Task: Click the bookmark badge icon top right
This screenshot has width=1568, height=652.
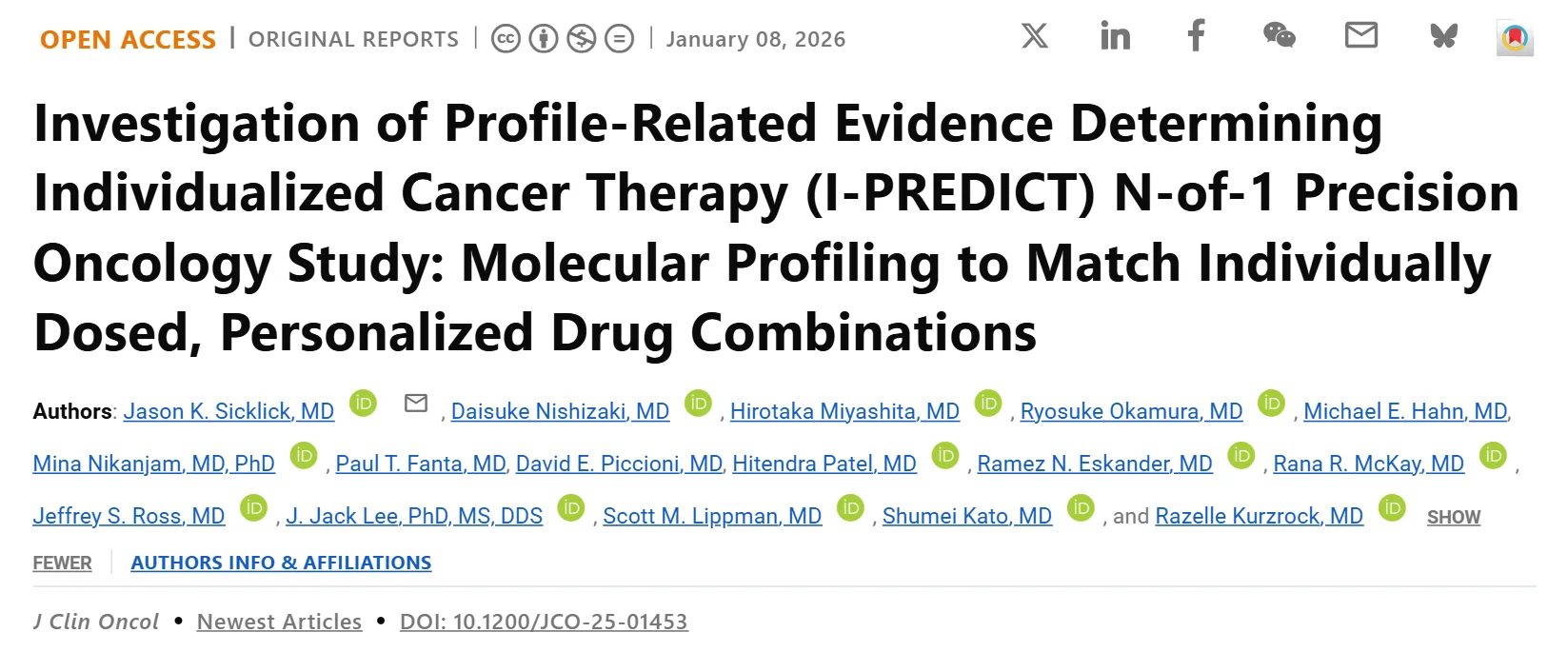Action: pos(1515,38)
